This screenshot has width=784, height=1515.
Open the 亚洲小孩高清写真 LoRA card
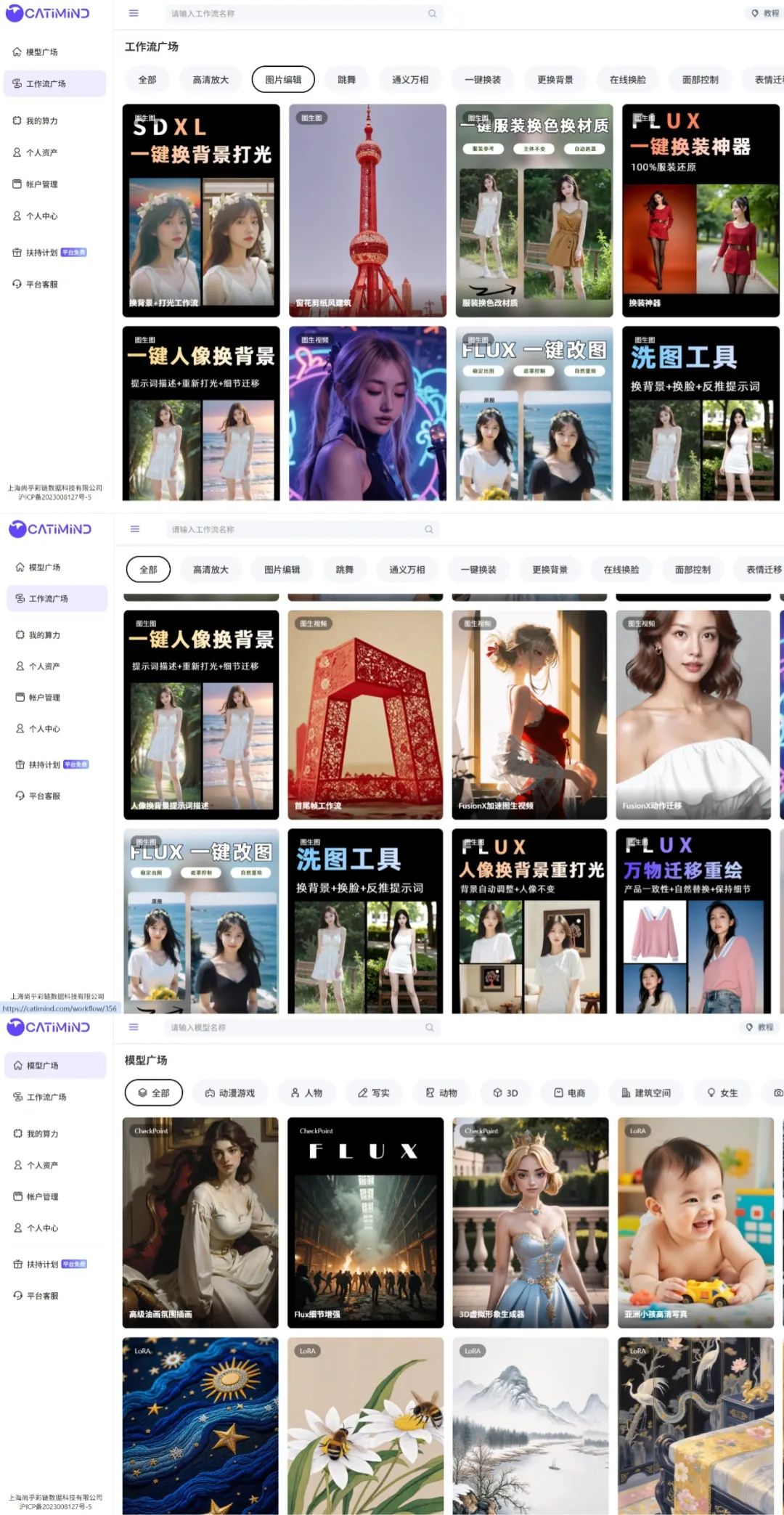pos(695,1222)
